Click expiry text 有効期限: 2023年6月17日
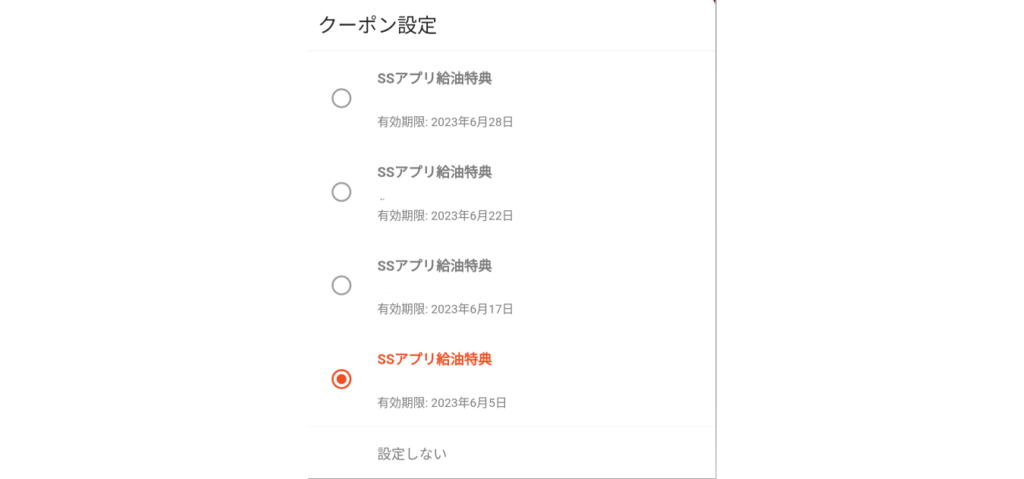 tap(445, 309)
